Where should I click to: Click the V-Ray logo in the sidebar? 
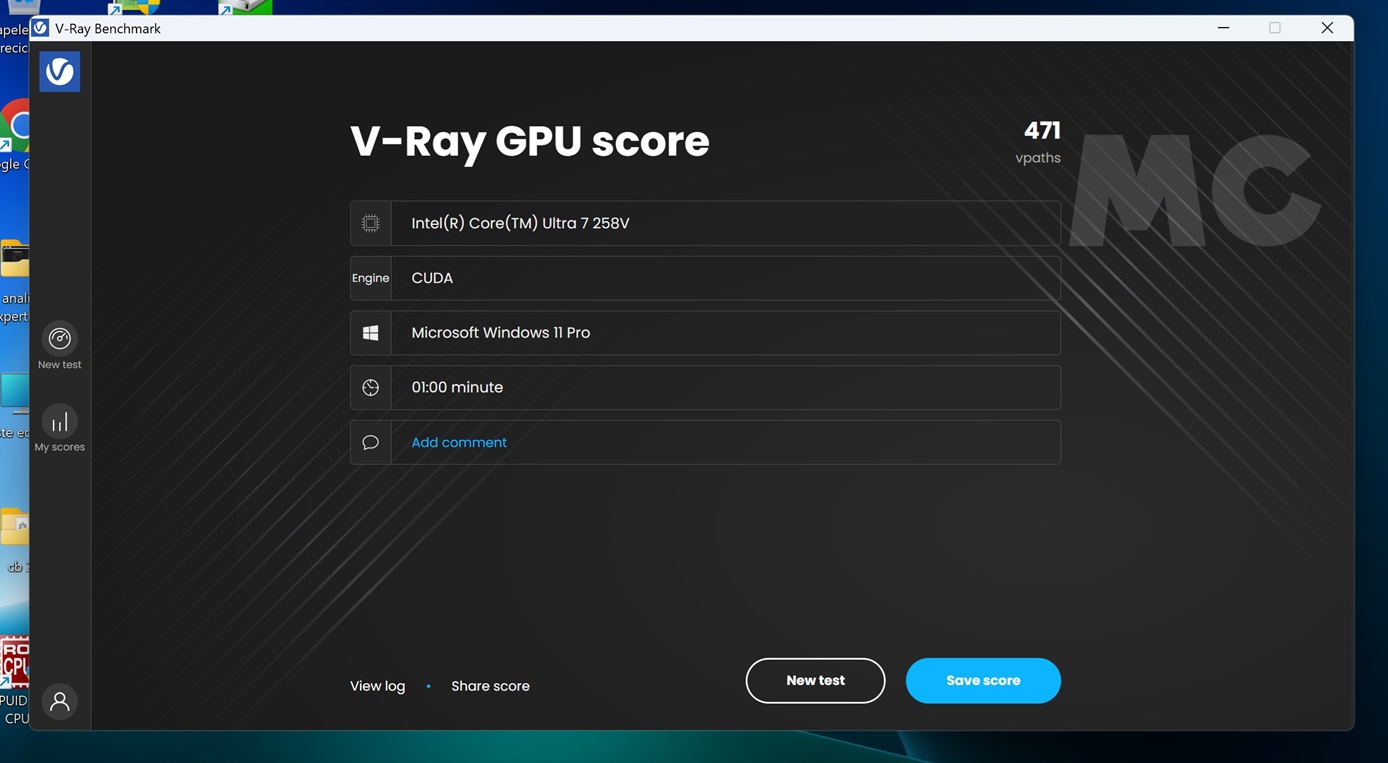tap(60, 72)
